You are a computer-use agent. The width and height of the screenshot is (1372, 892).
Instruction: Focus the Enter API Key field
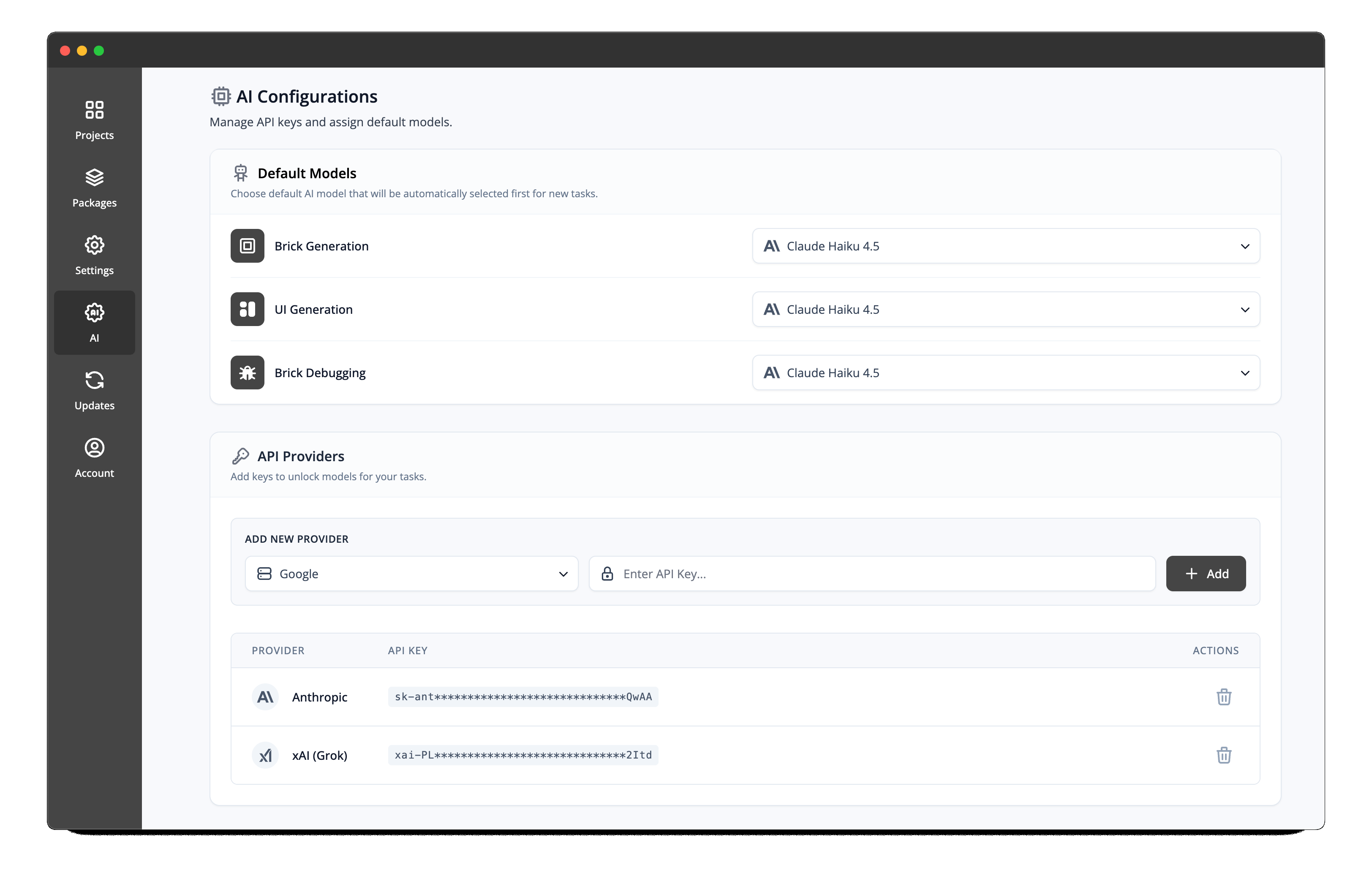tap(882, 574)
